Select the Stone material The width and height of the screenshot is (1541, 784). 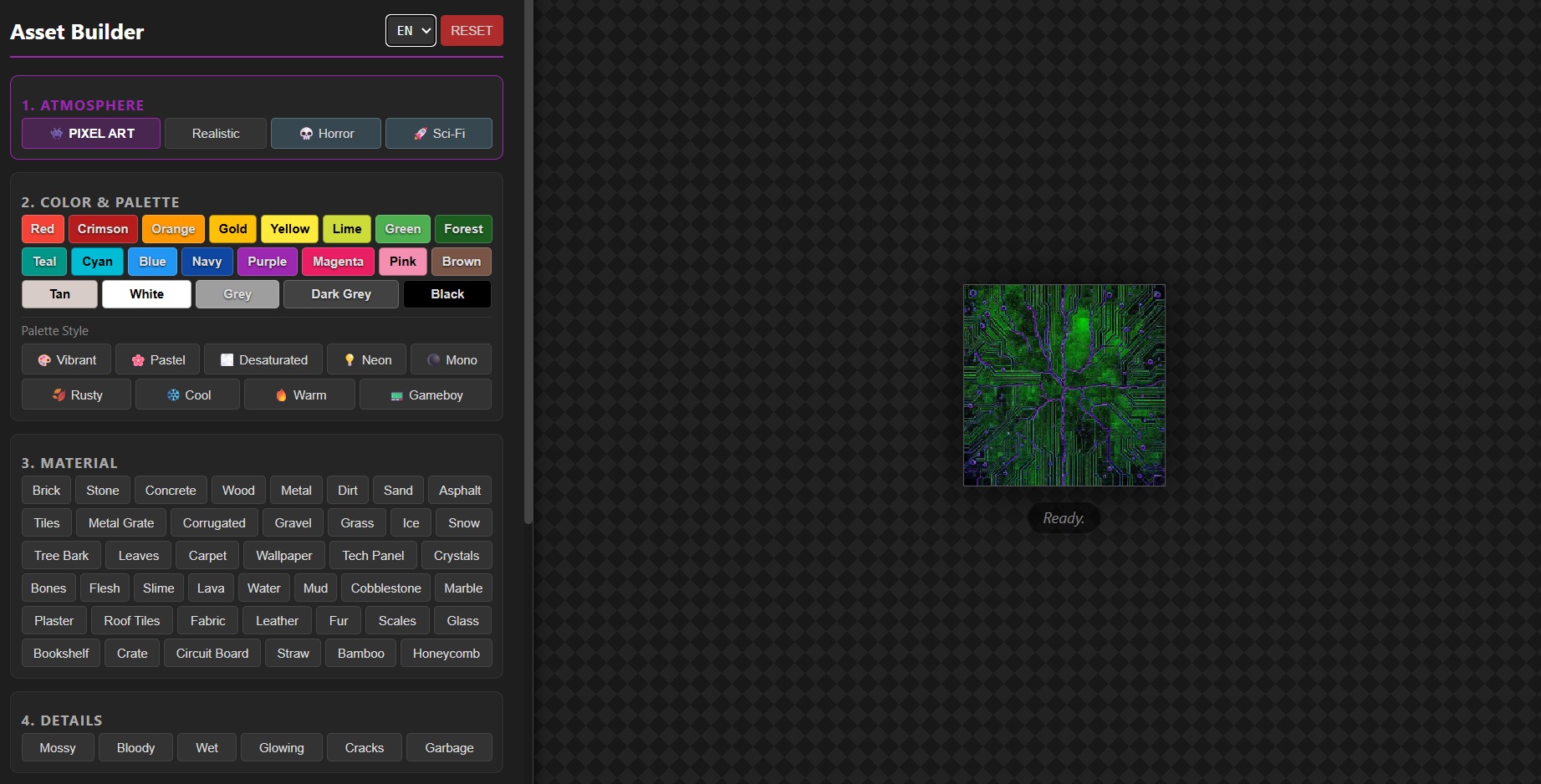tap(103, 491)
